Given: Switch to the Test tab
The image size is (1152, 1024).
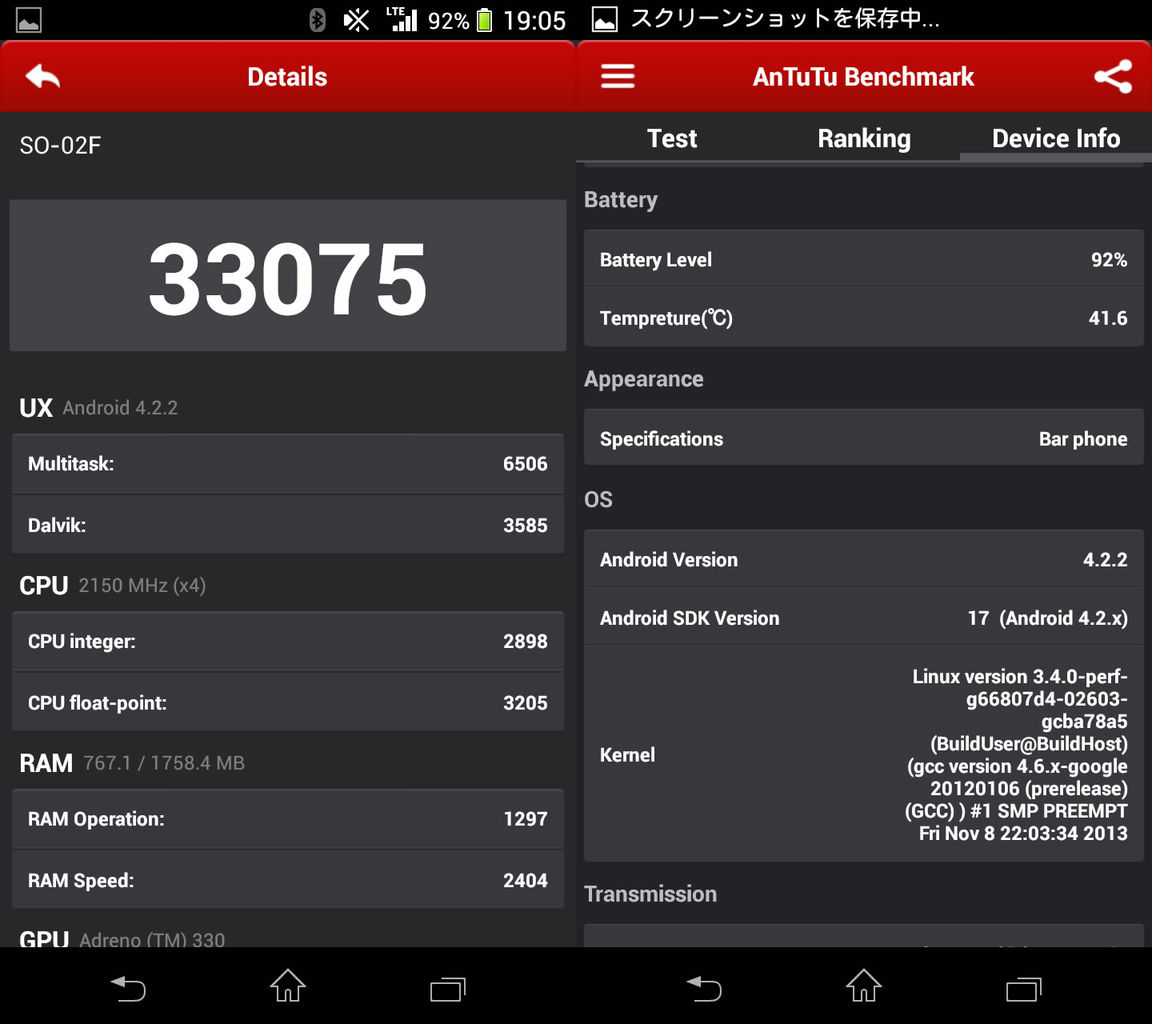Looking at the screenshot, I should click(672, 138).
